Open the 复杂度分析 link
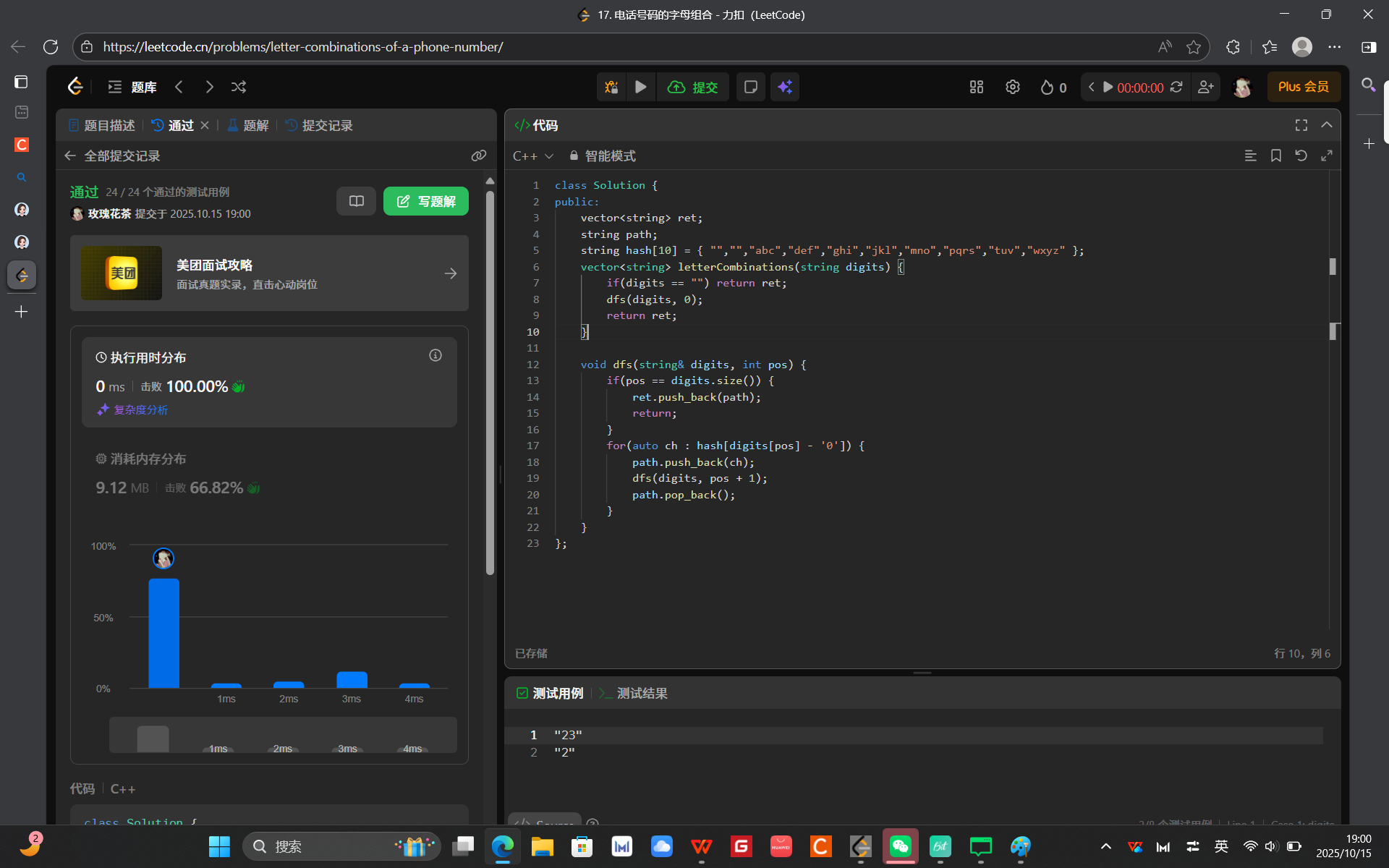This screenshot has width=1389, height=868. tap(140, 409)
